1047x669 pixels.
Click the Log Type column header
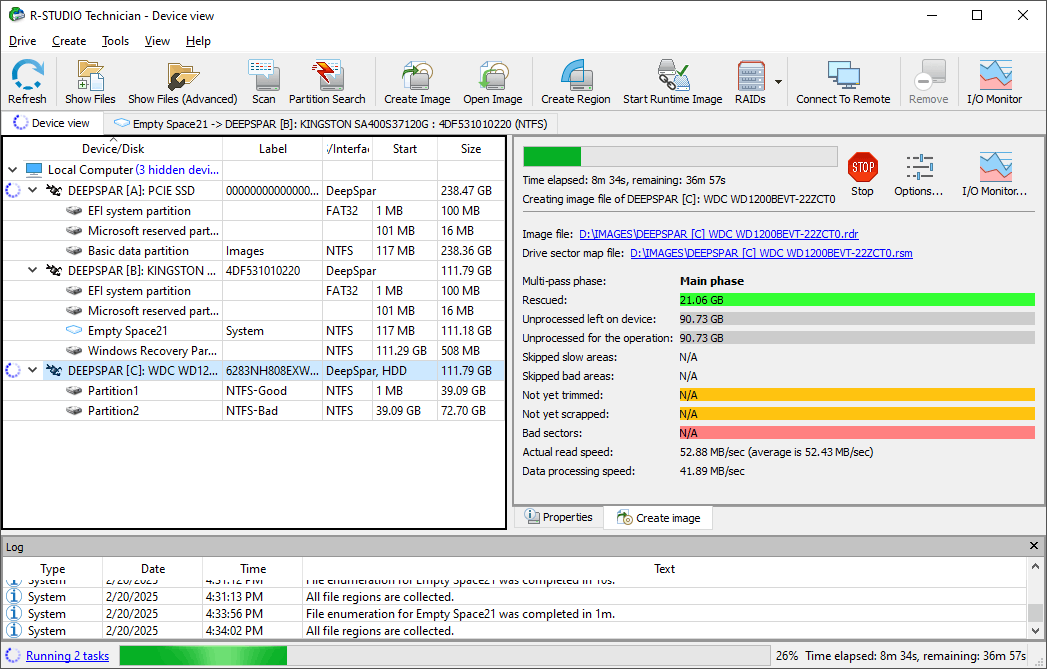53,569
